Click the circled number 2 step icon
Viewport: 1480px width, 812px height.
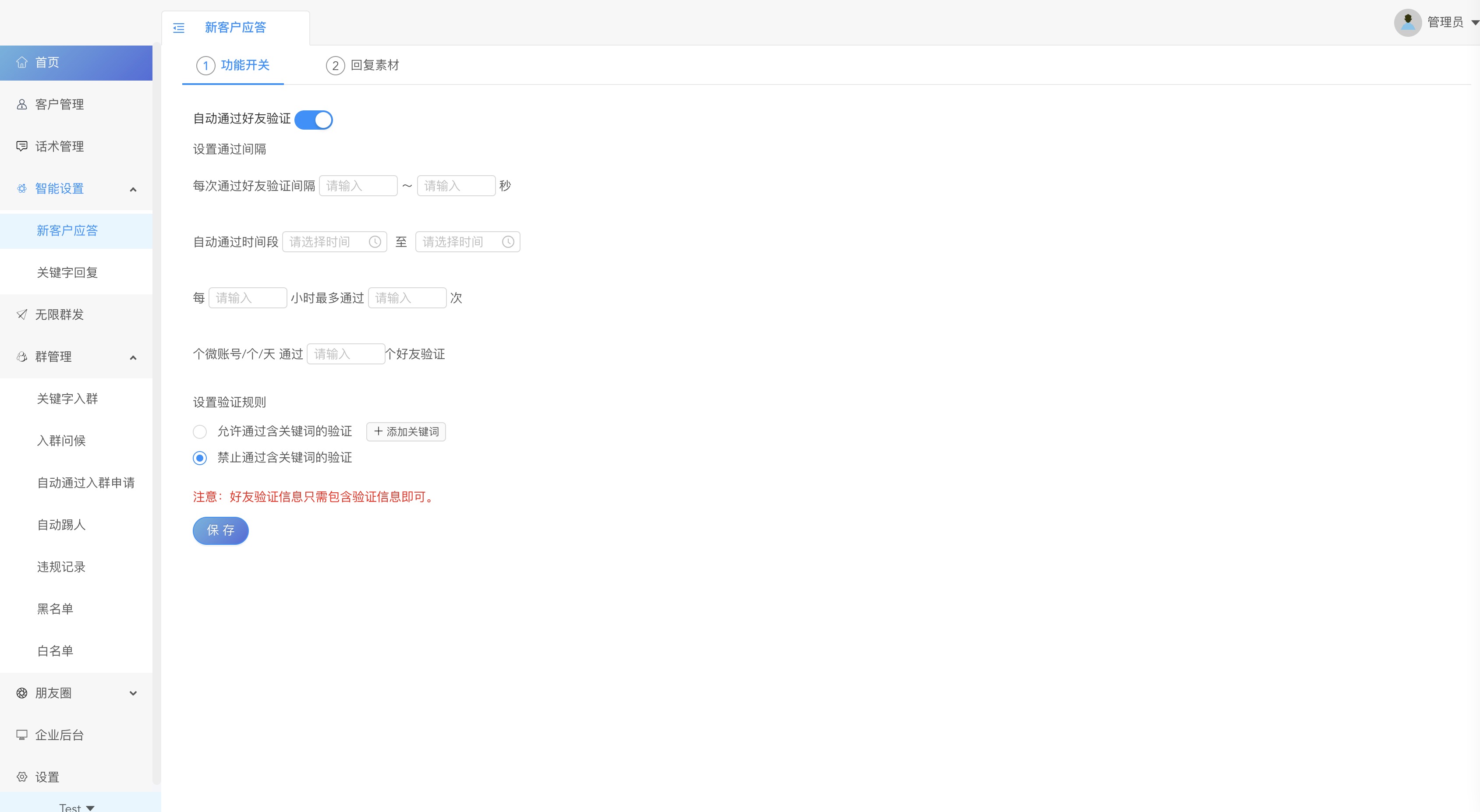coord(336,65)
